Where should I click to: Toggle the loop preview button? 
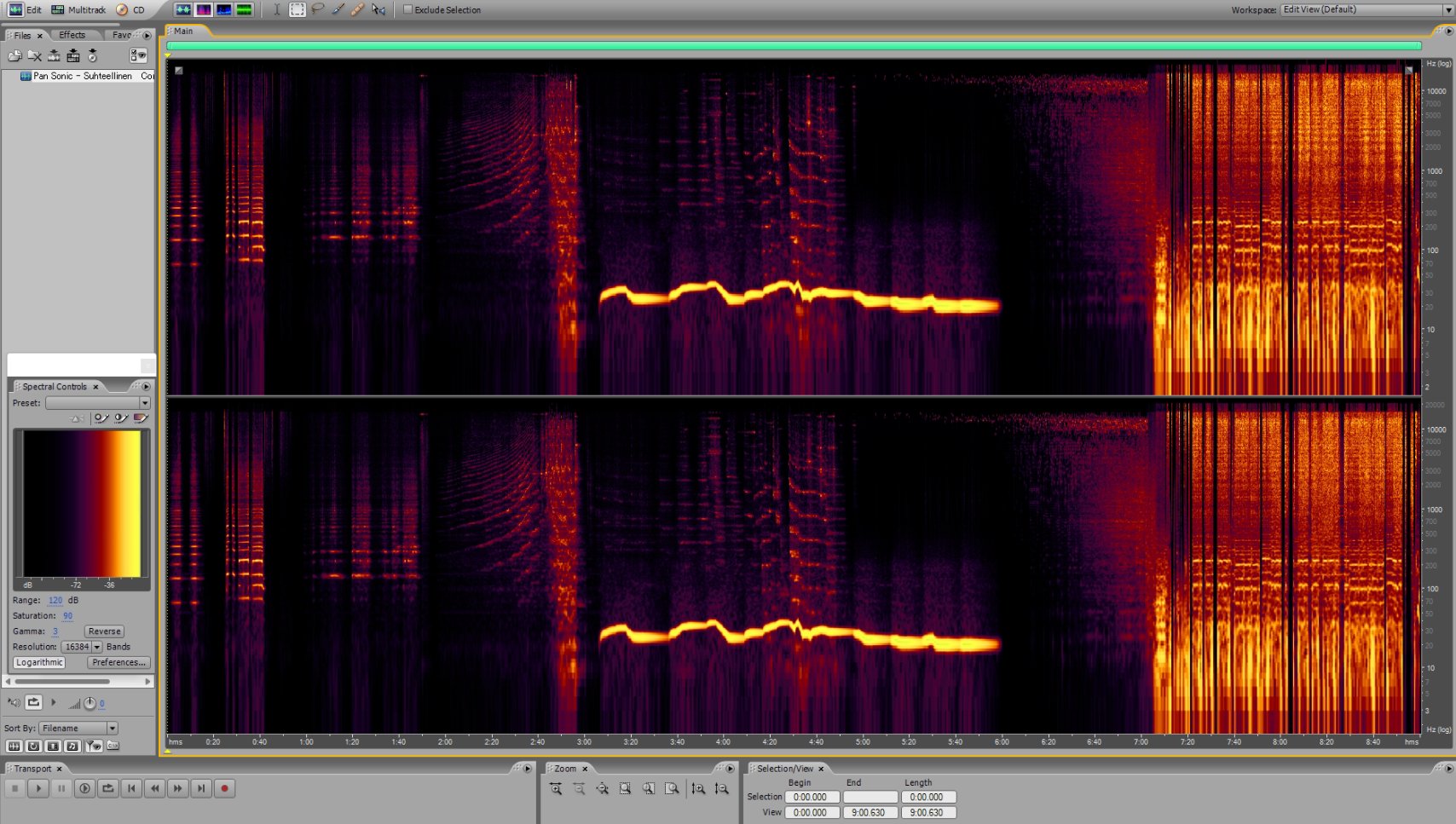33,702
